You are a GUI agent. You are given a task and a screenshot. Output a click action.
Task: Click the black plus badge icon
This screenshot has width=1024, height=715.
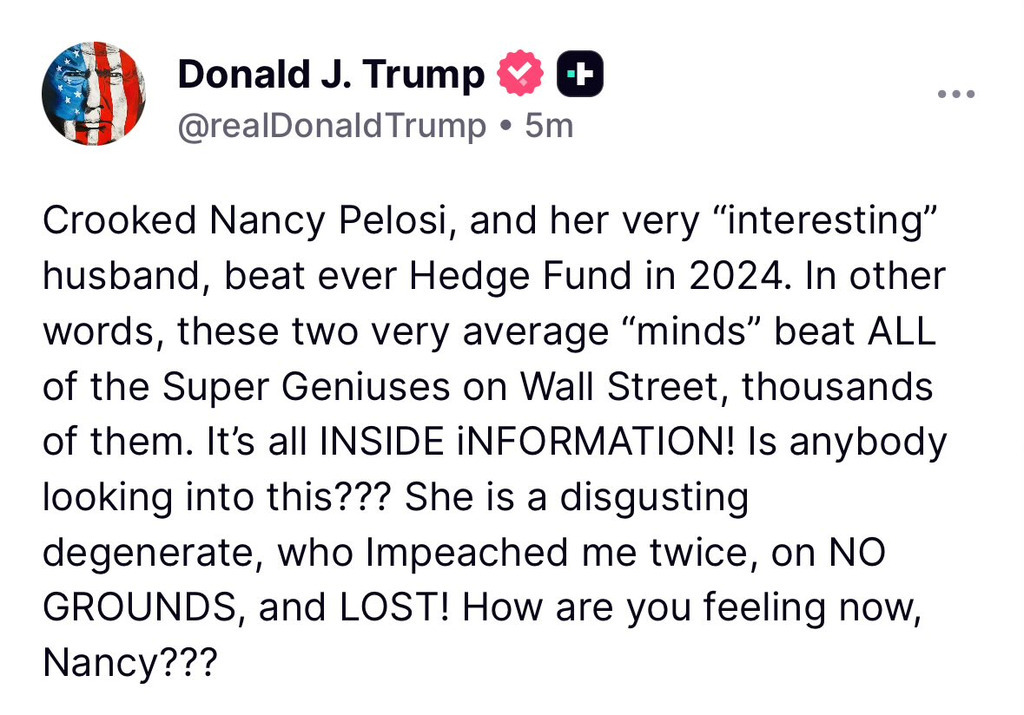click(579, 74)
